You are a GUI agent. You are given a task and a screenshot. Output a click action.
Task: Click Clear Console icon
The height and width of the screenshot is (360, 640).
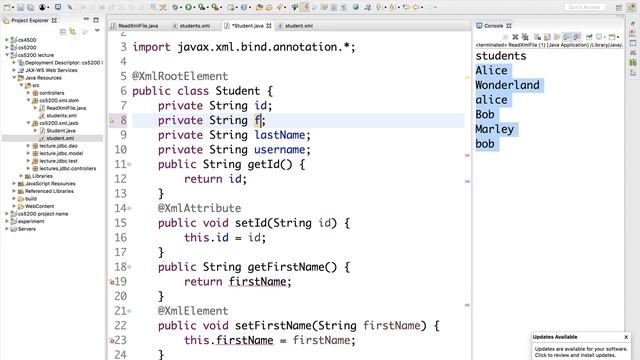(x=538, y=37)
